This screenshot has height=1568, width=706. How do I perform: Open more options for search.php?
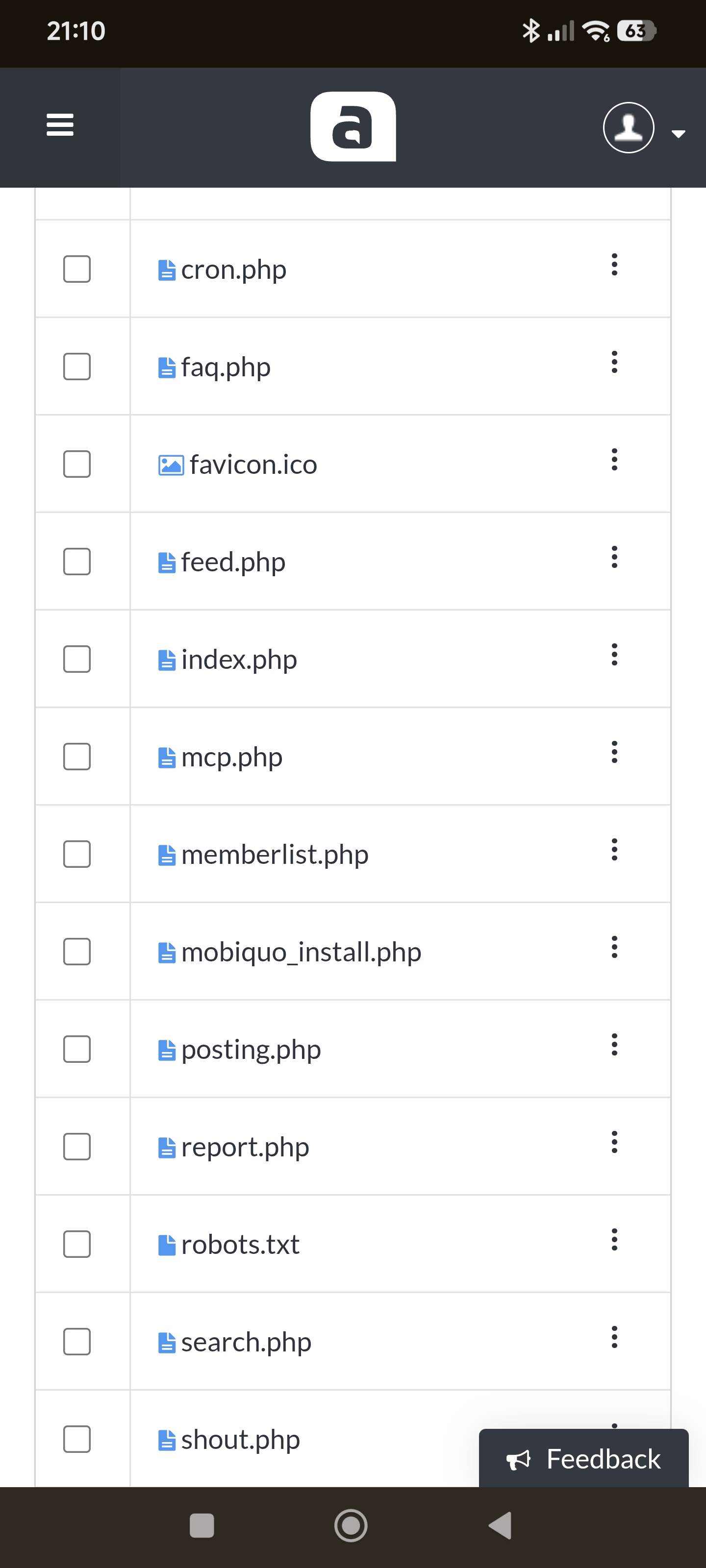coord(614,1337)
